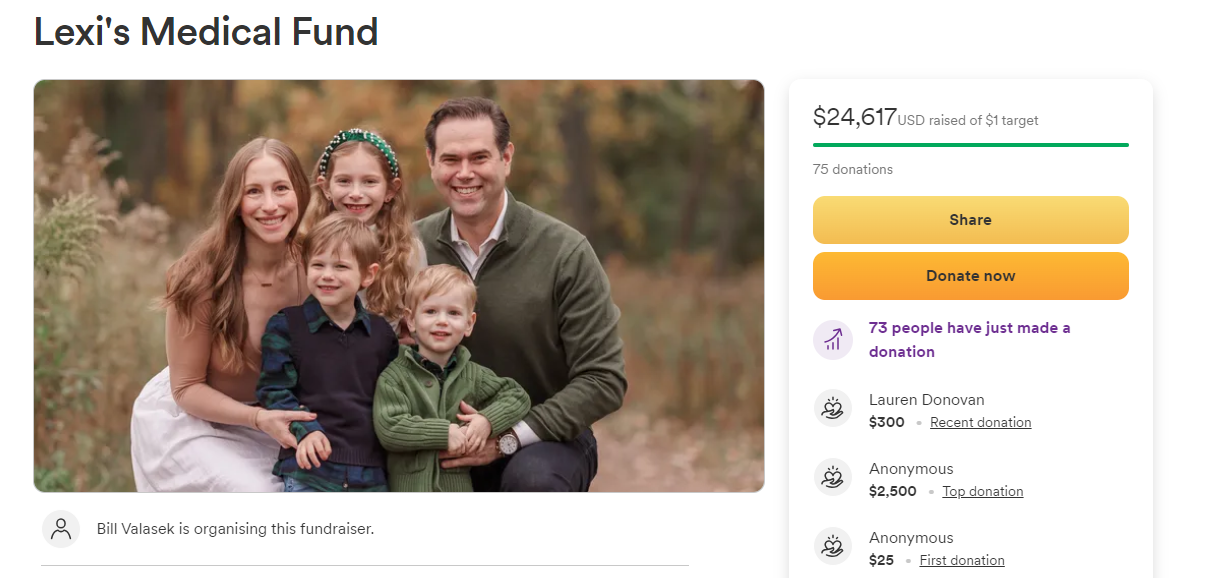
Task: Click the $2,500 donation amount
Action: [x=892, y=492]
